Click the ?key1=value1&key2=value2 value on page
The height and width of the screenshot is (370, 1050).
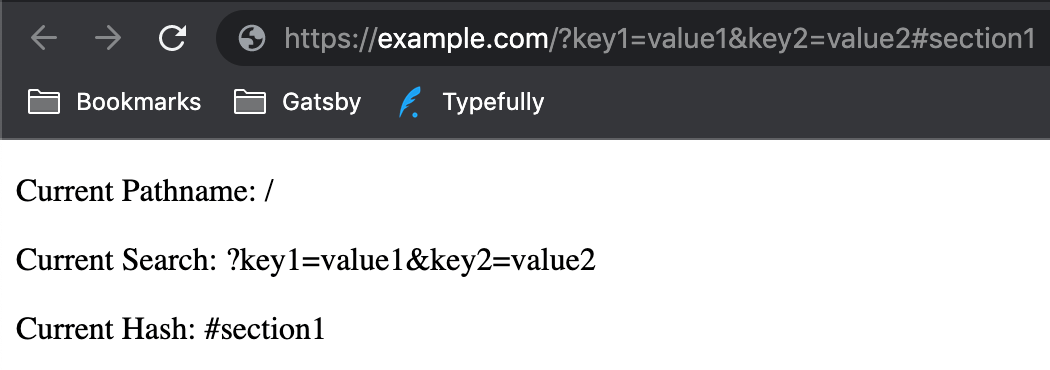[x=411, y=260]
